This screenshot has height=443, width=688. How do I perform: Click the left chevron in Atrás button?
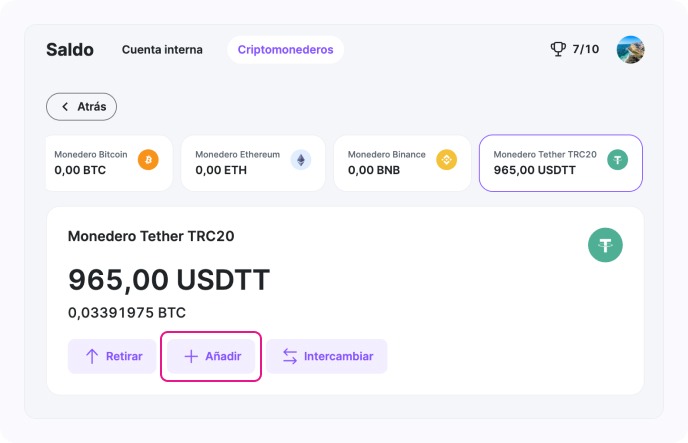coord(65,107)
